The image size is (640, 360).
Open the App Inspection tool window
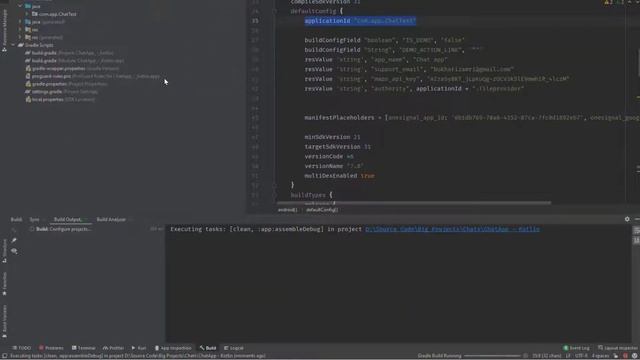coord(173,348)
